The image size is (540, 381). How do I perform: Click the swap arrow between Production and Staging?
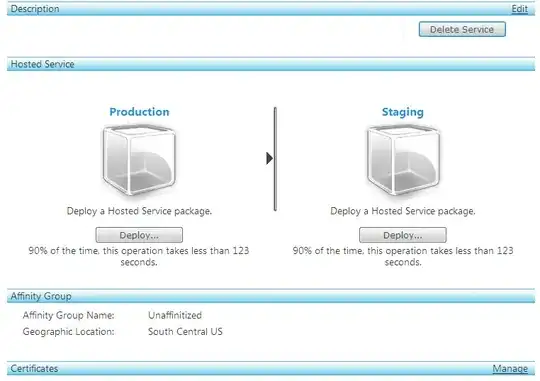coord(269,158)
